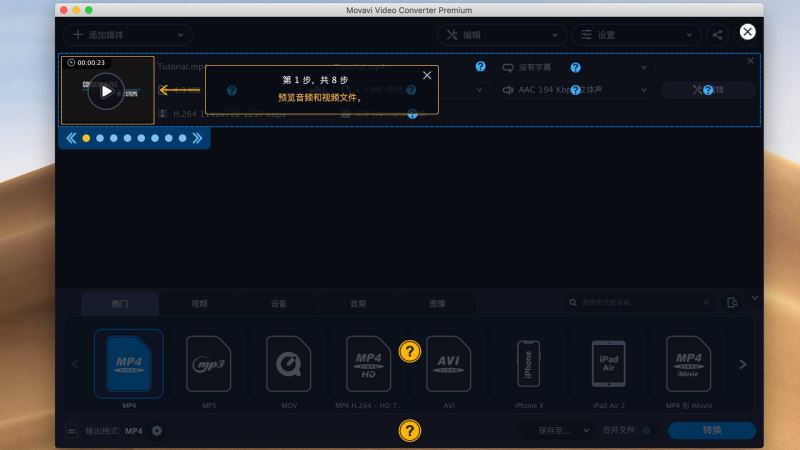Switch to the 音频 audio tab
Image resolution: width=800 pixels, height=450 pixels.
[x=358, y=304]
